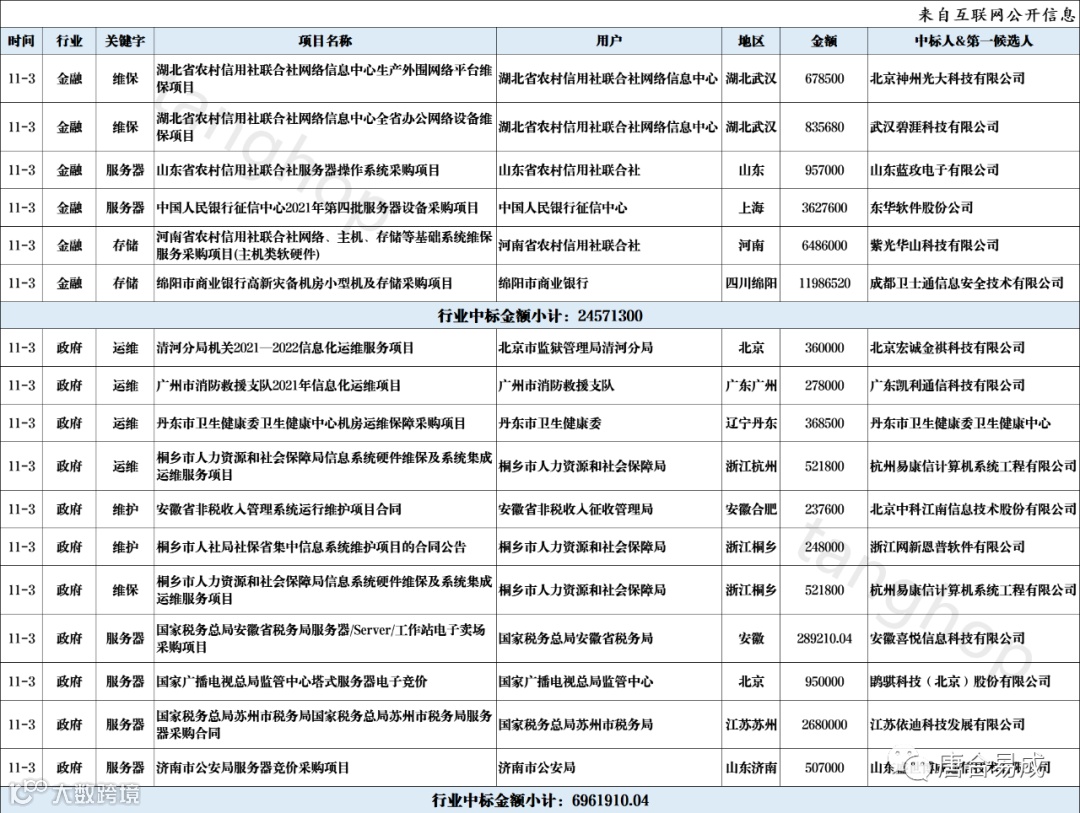Select the amount 248000
This screenshot has height=813, width=1080.
(x=824, y=547)
